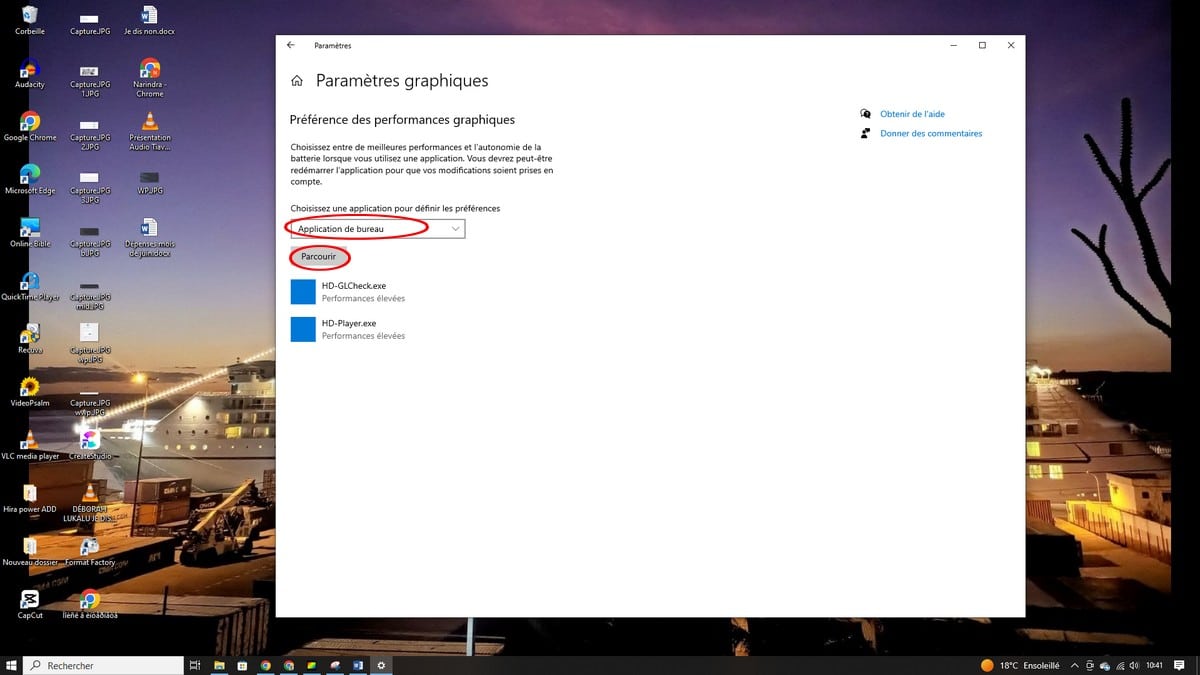The width and height of the screenshot is (1200, 675).
Task: Click the home icon beside Paramètres graphiques
Action: coord(296,81)
